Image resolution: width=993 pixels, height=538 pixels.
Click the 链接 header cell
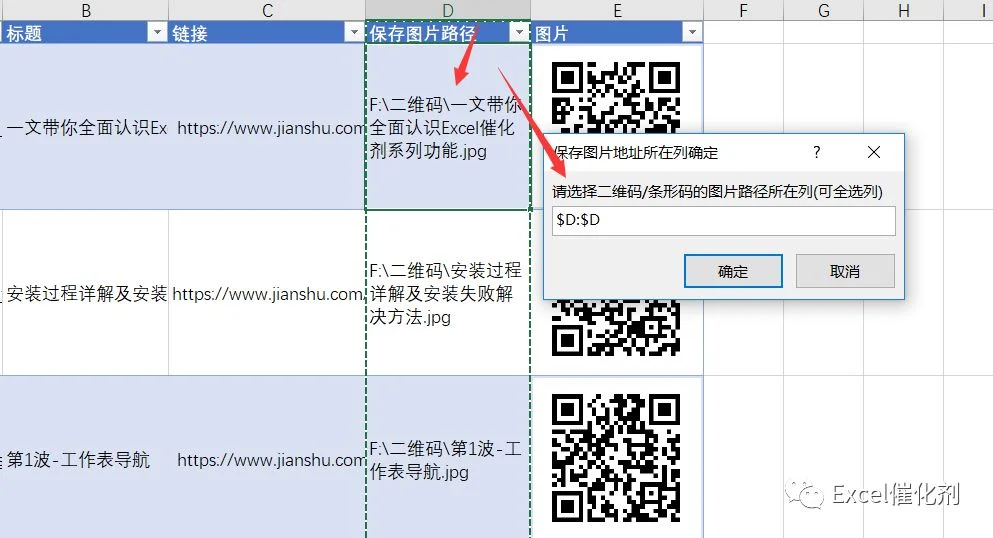point(267,32)
